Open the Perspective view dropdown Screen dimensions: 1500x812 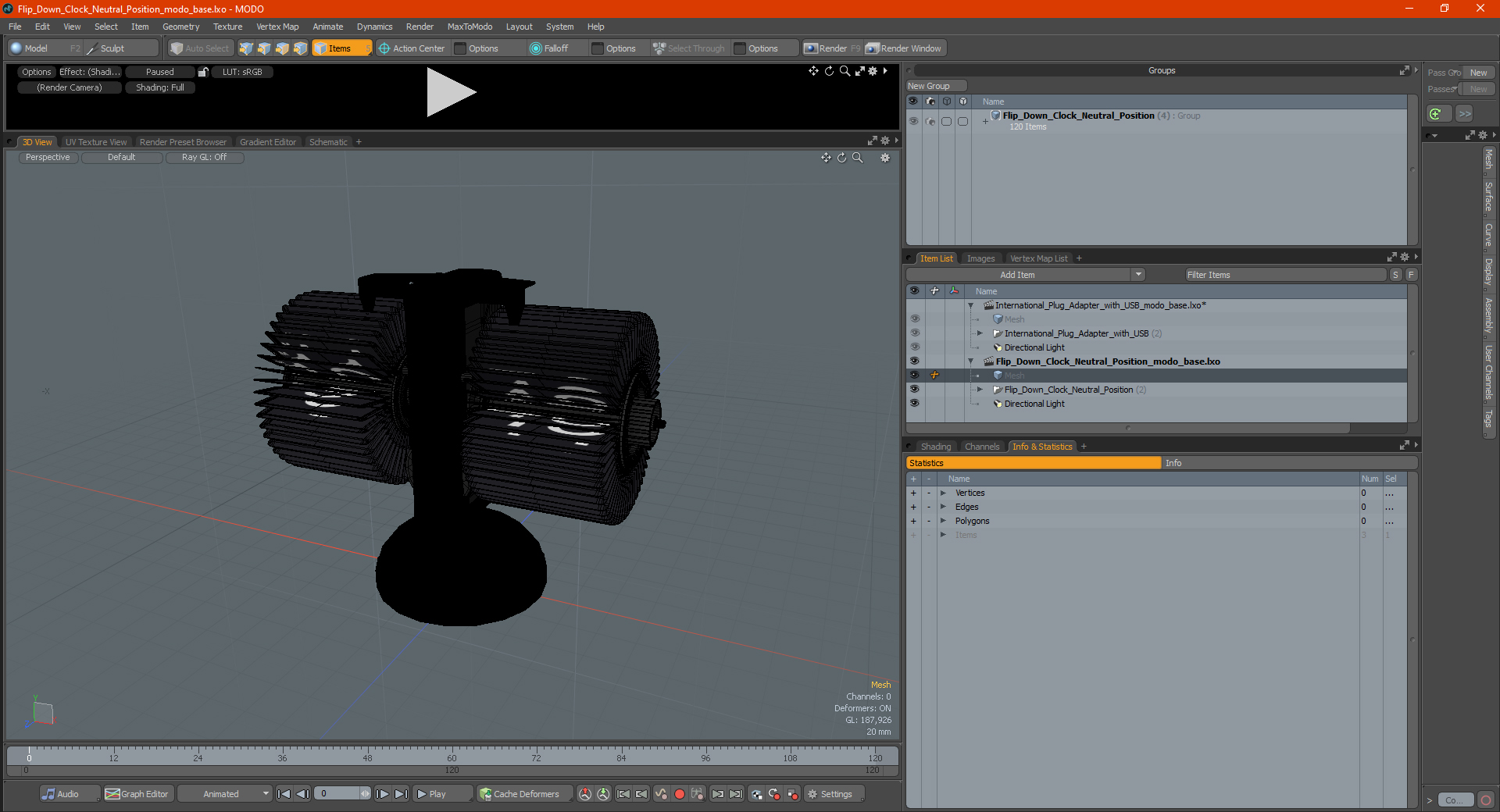[x=48, y=158]
